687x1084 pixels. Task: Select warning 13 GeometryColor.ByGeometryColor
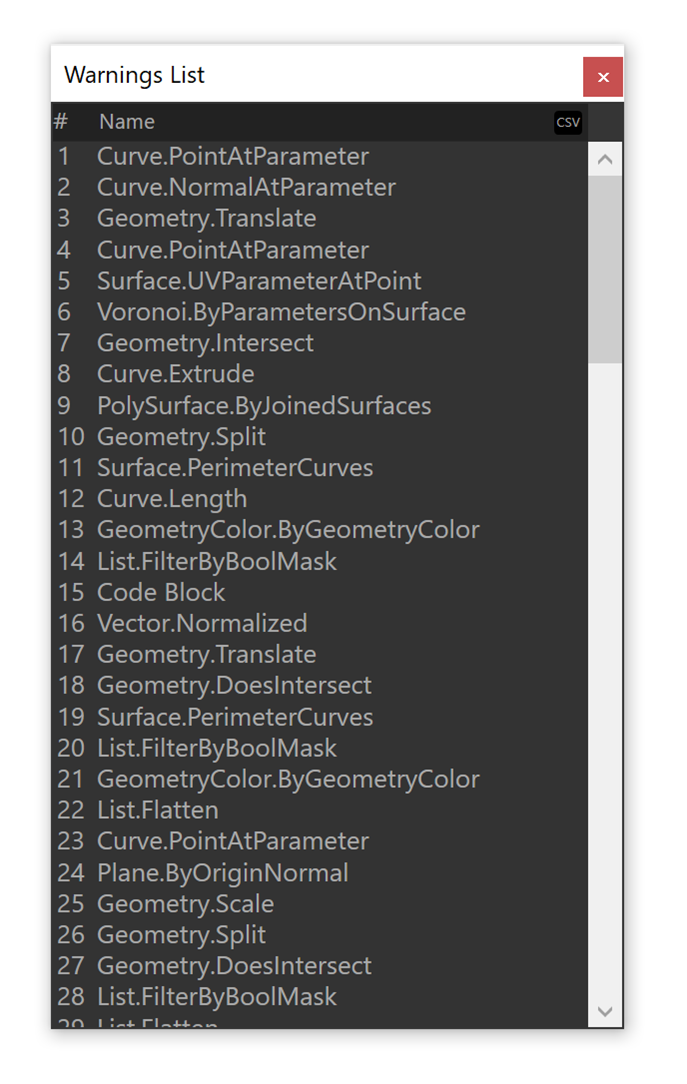(288, 530)
